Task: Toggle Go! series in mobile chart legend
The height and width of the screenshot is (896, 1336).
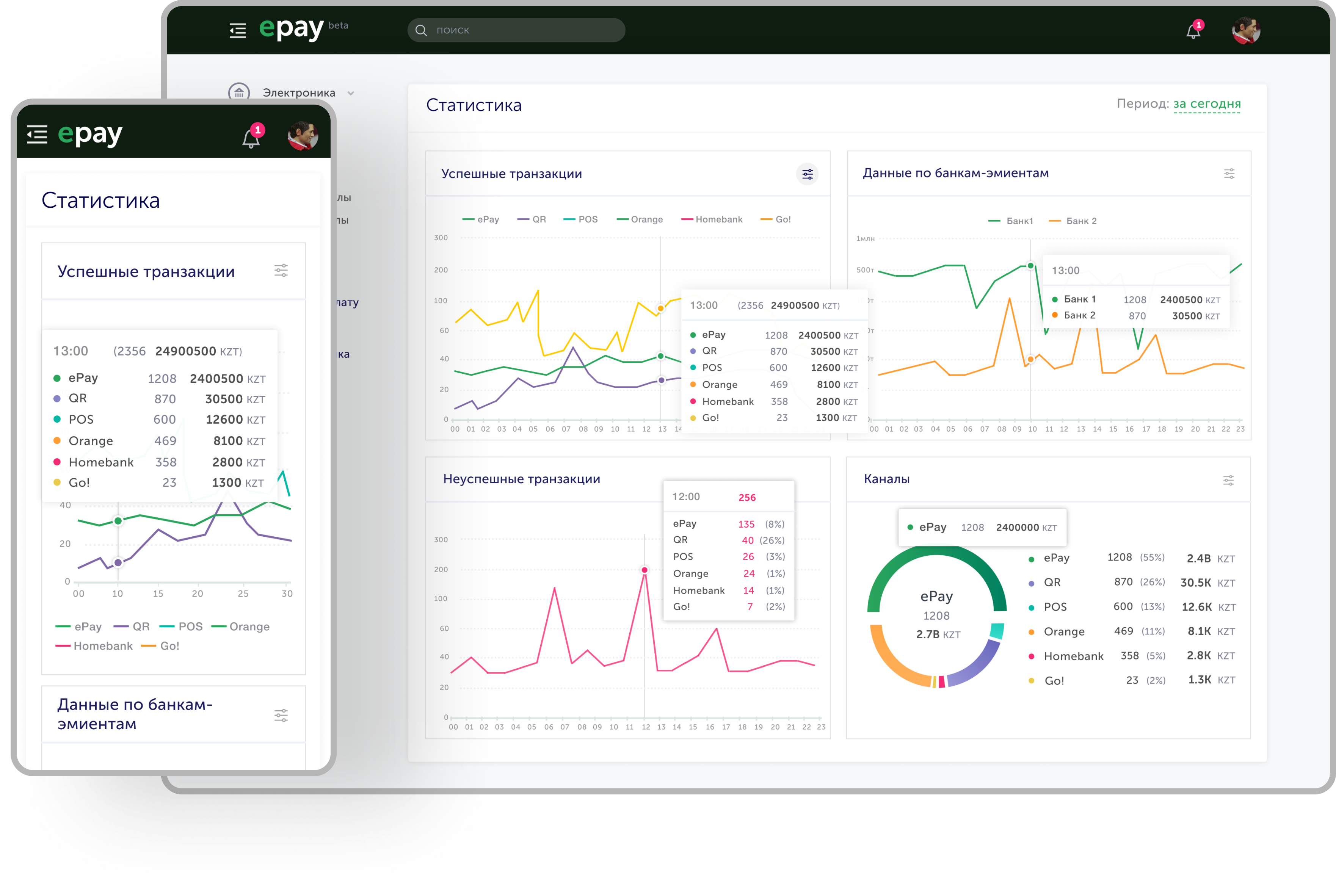Action: coord(161,646)
